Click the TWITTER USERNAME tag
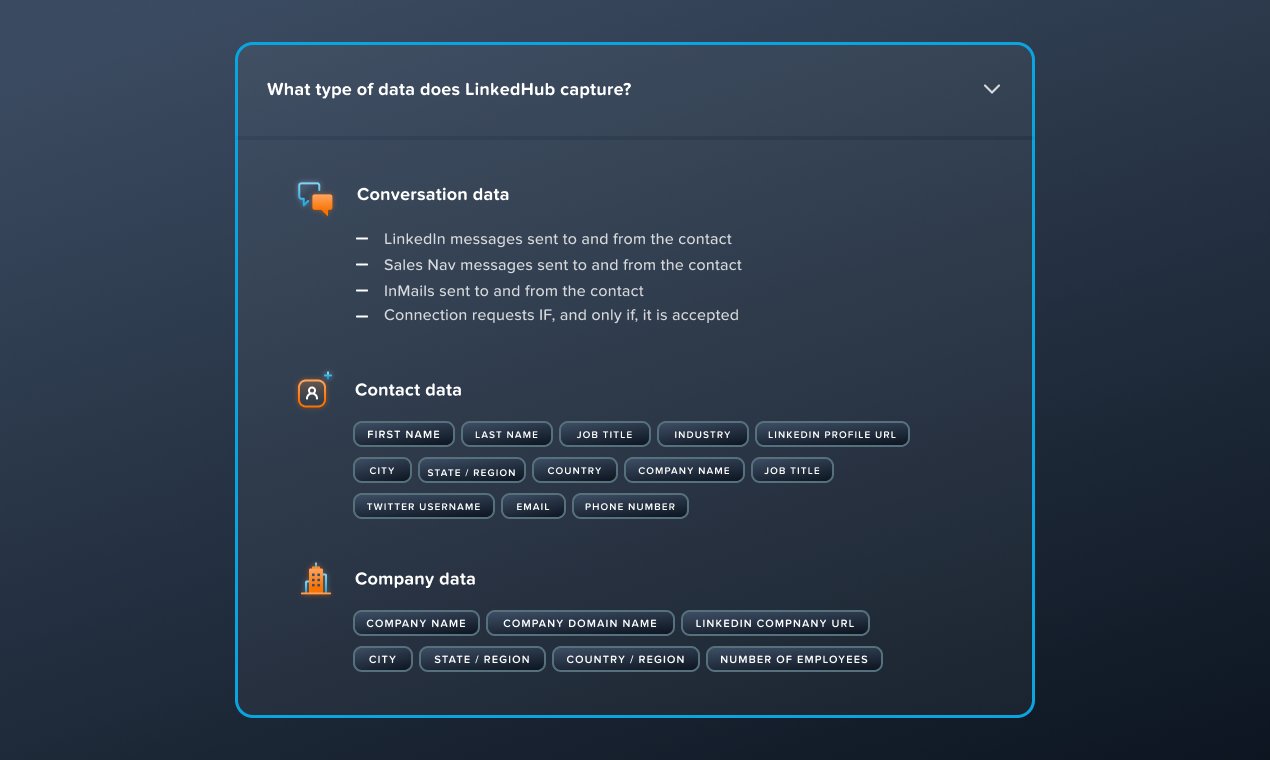 tap(424, 506)
